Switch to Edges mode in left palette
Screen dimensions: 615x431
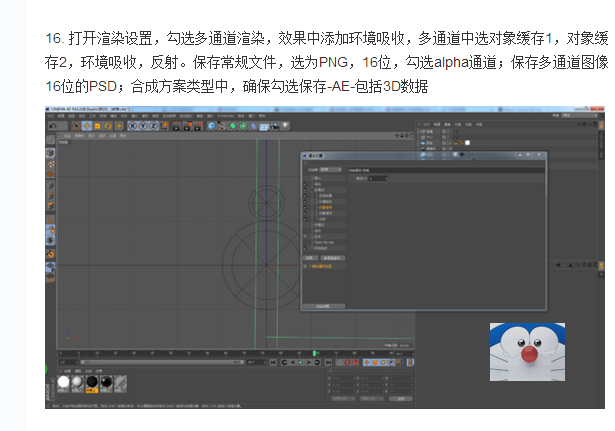click(51, 196)
